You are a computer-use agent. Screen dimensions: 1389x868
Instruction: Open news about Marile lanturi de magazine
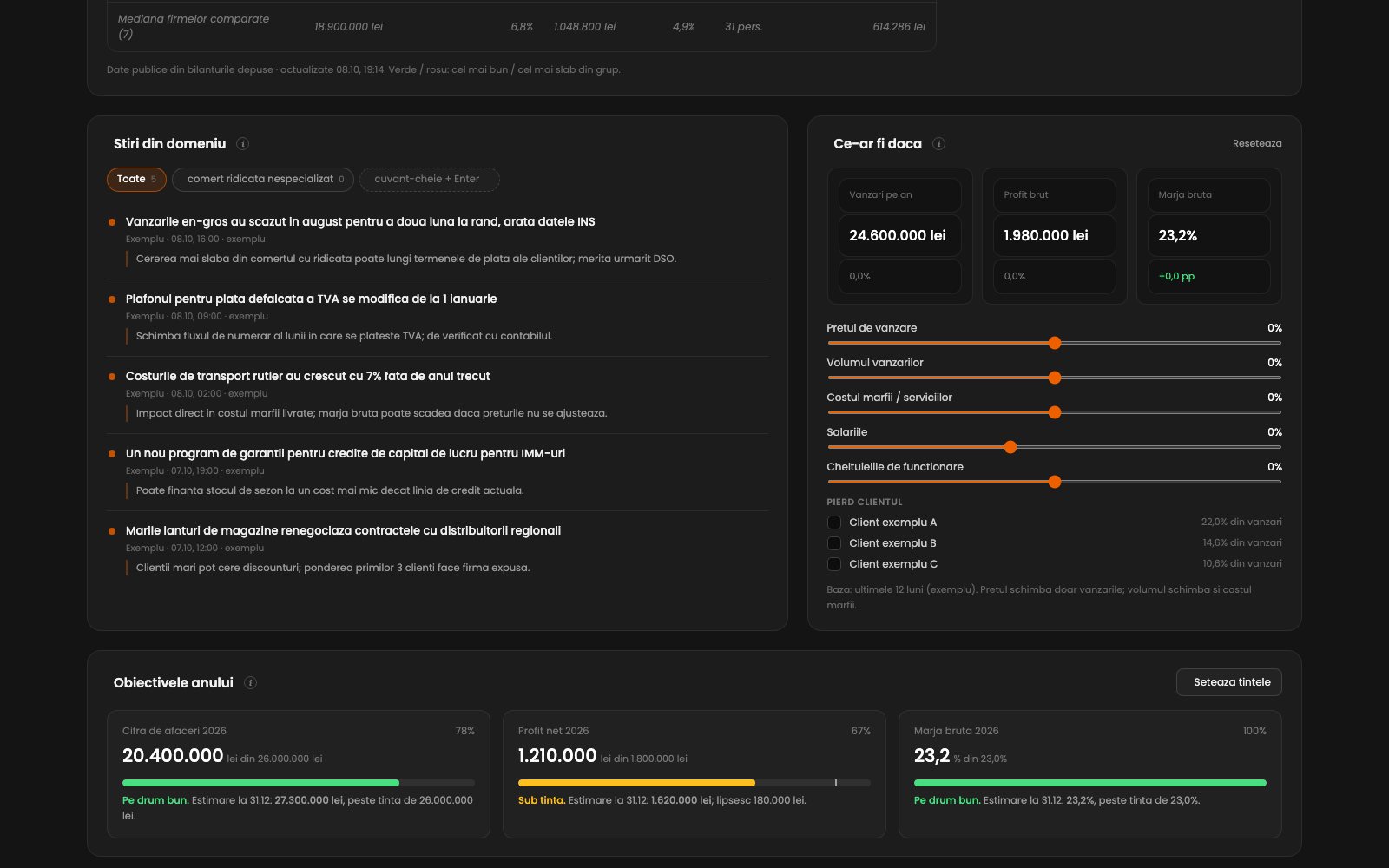pyautogui.click(x=343, y=531)
